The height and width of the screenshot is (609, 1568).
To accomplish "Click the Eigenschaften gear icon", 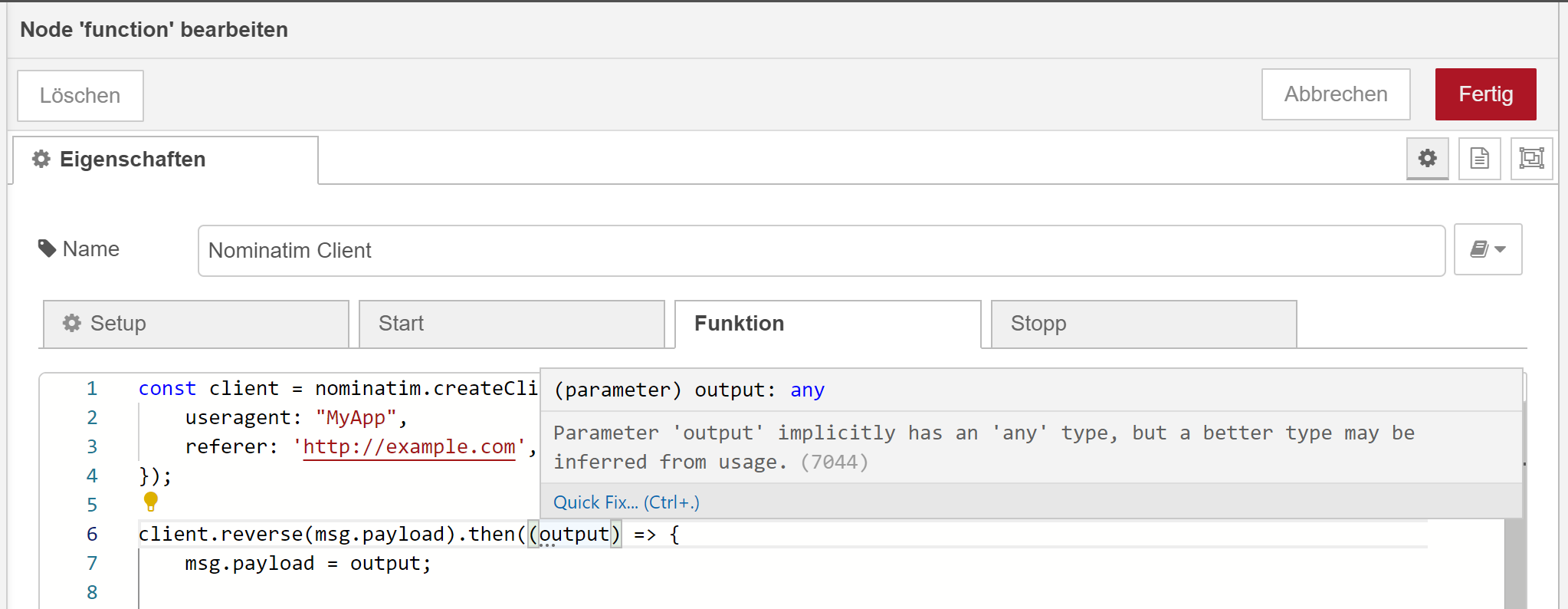I will 41,159.
